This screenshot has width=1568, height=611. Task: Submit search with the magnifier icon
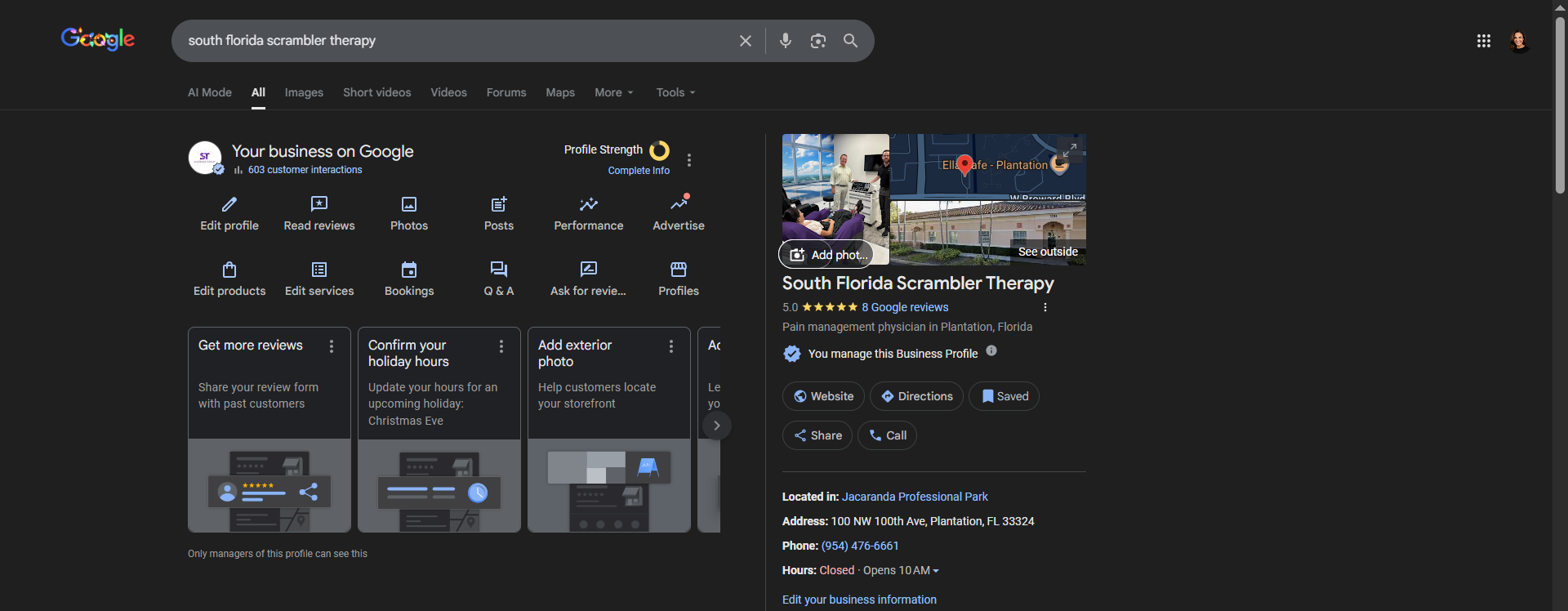pyautogui.click(x=850, y=41)
